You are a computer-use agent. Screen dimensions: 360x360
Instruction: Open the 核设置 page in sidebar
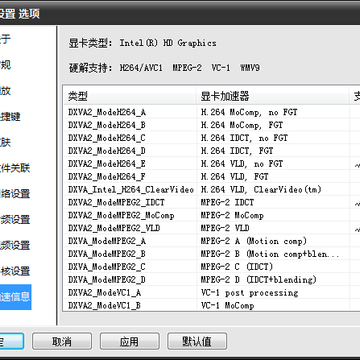(15, 271)
